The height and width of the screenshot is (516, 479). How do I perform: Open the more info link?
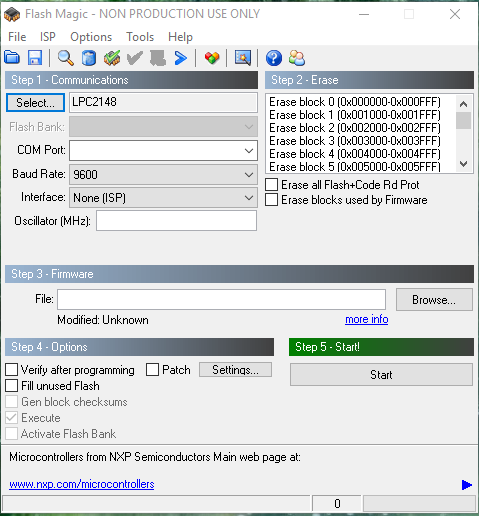(x=366, y=319)
